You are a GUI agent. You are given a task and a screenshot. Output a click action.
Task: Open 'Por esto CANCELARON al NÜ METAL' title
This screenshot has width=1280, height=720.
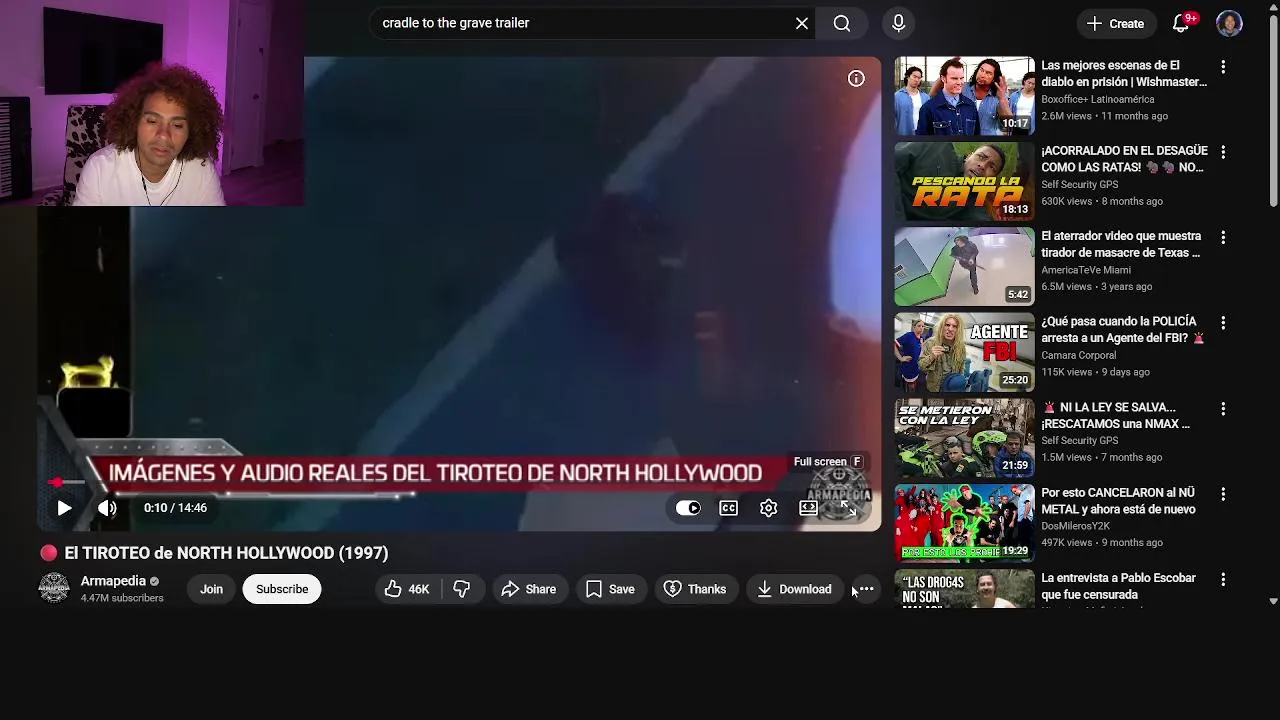[1118, 501]
